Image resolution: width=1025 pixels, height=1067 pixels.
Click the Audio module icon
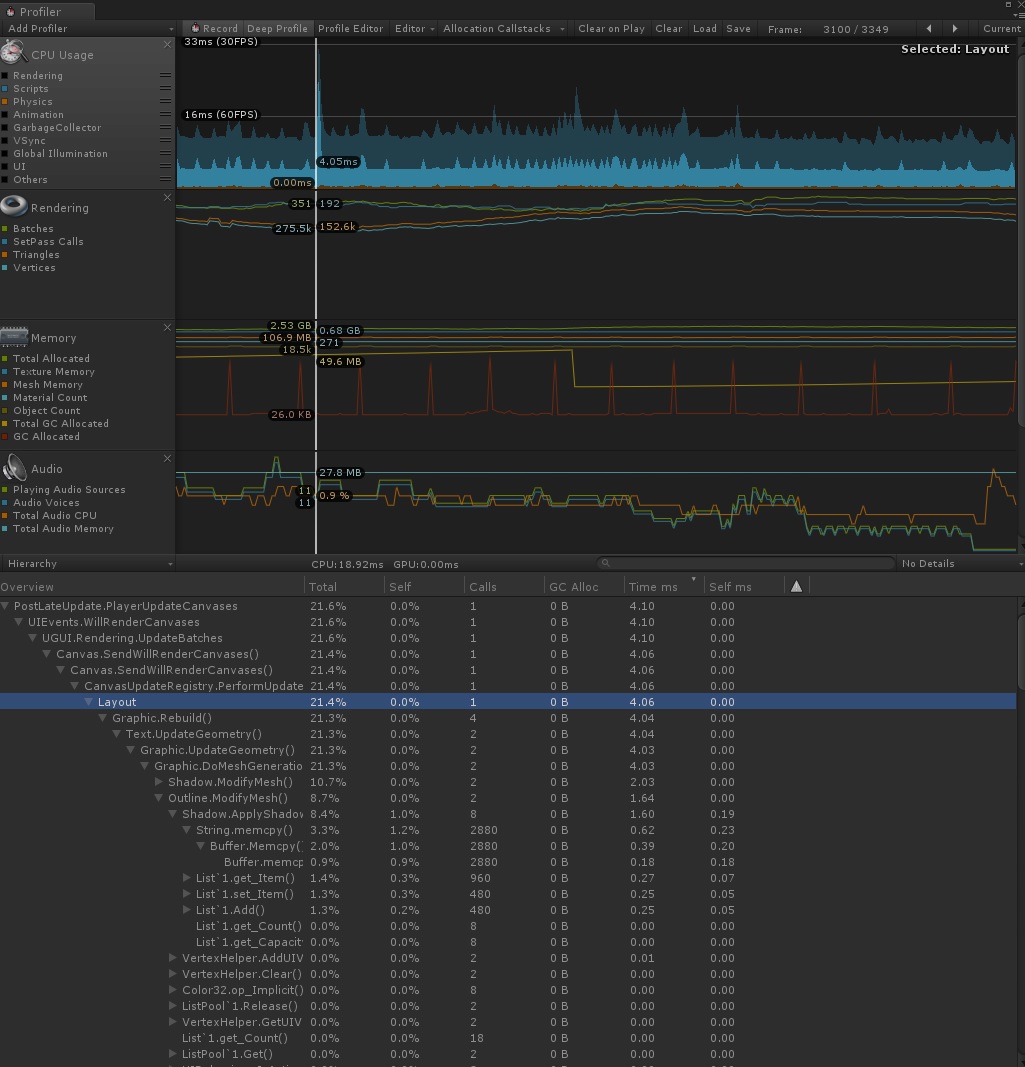coord(13,467)
